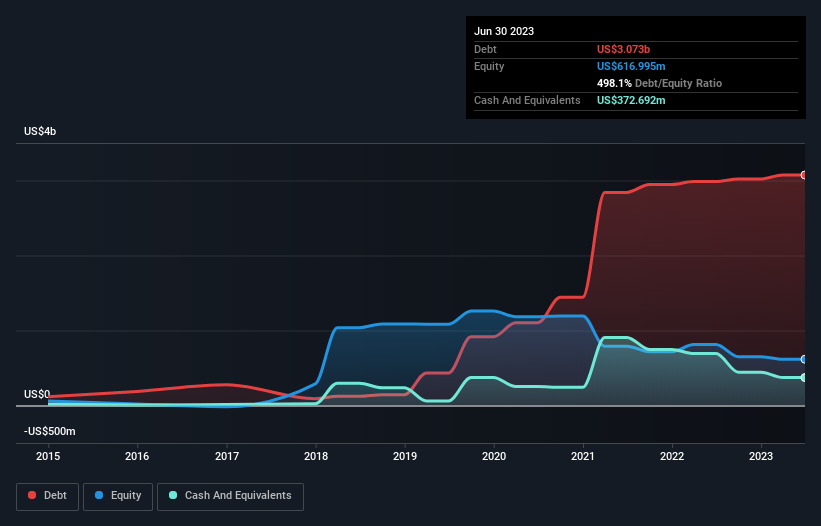This screenshot has width=821, height=526.
Task: Click the teal Cash And Equivalents legend dot
Action: click(173, 495)
